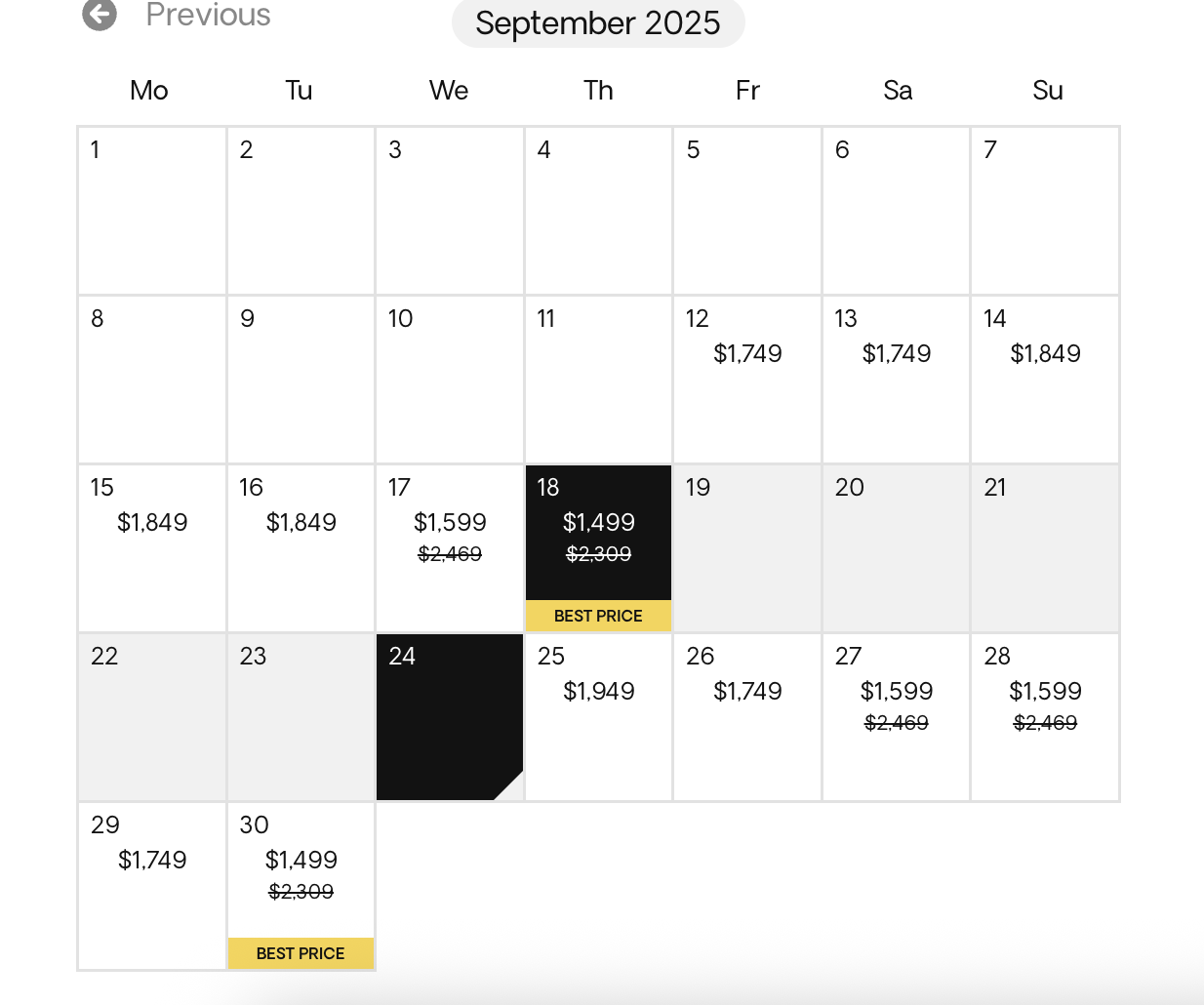Select September 26 at $1,749
The height and width of the screenshot is (1005, 1204).
(747, 717)
